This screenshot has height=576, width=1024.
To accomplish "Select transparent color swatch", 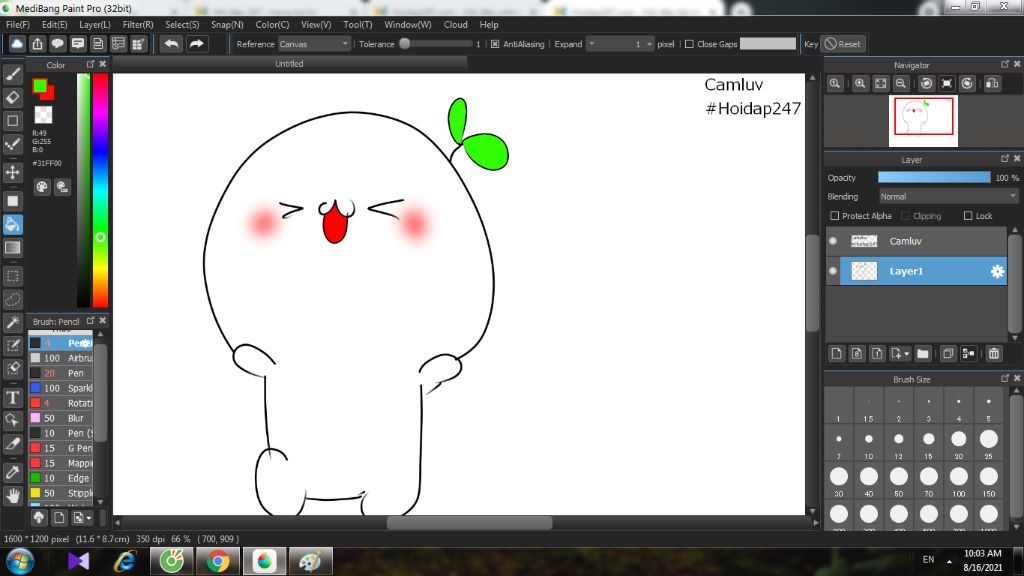I will pyautogui.click(x=44, y=115).
